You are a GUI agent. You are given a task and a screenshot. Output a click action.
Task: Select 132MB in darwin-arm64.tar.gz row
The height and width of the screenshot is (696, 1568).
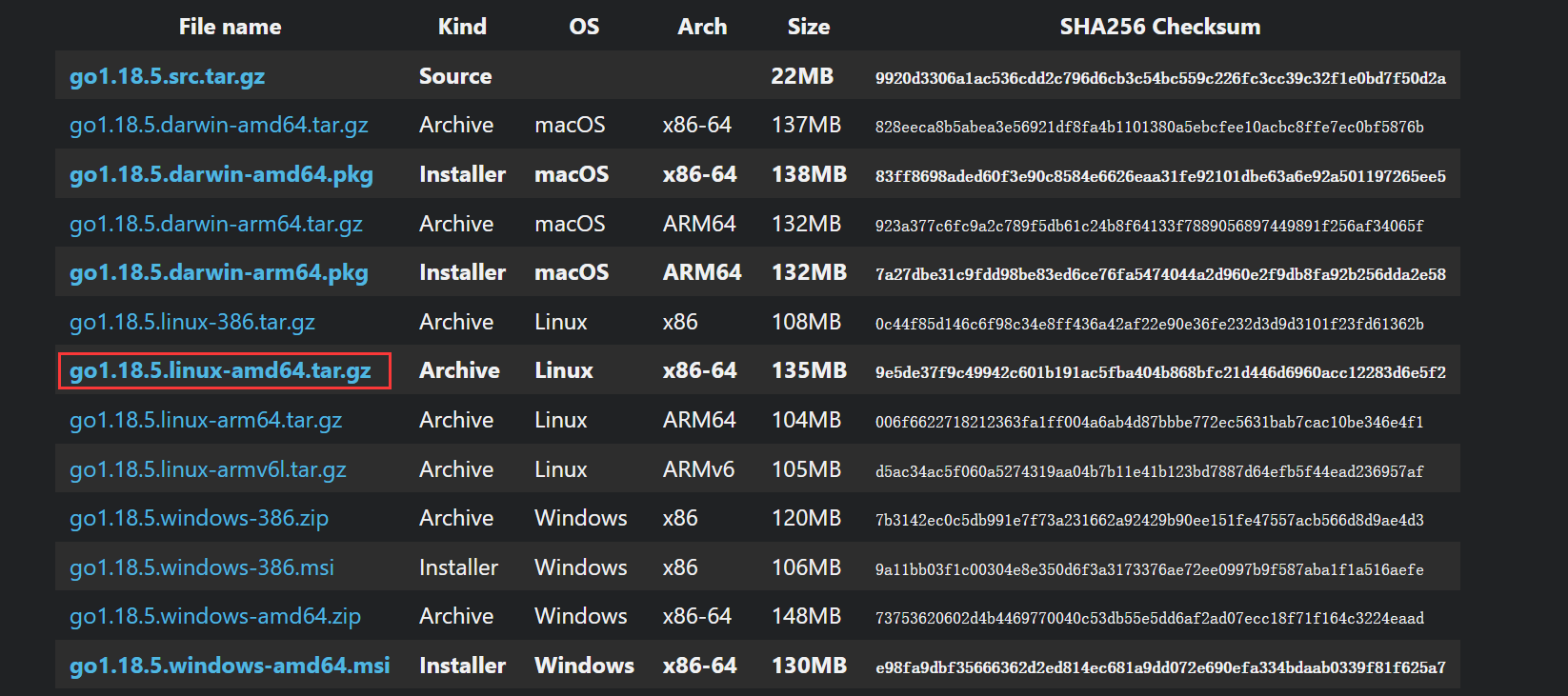pyautogui.click(x=806, y=224)
